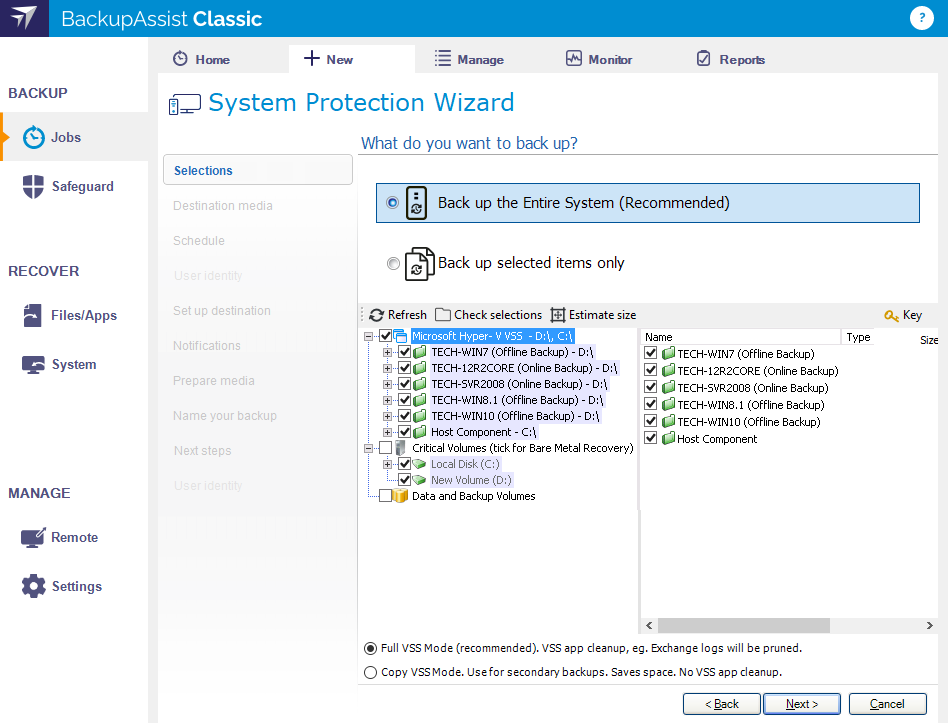Click the System recover monitor icon

33,365
